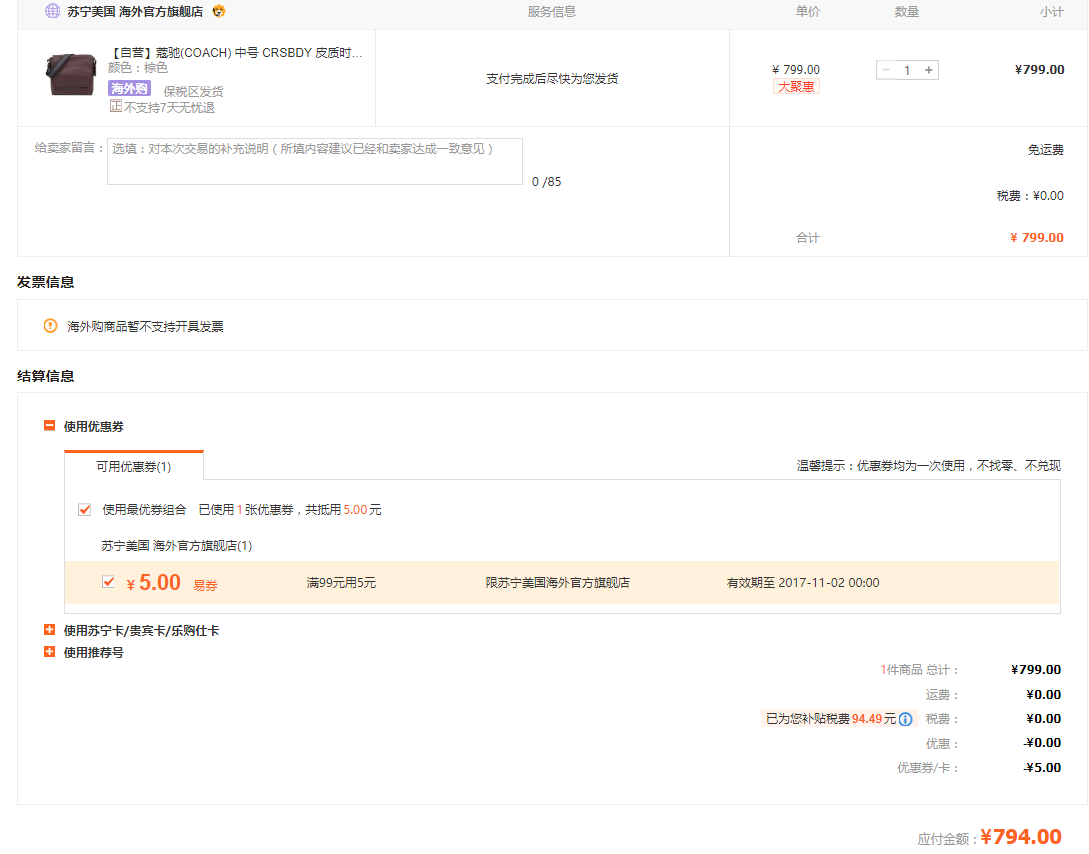
Task: Click the 免运费 shipping text
Action: pyautogui.click(x=1045, y=149)
